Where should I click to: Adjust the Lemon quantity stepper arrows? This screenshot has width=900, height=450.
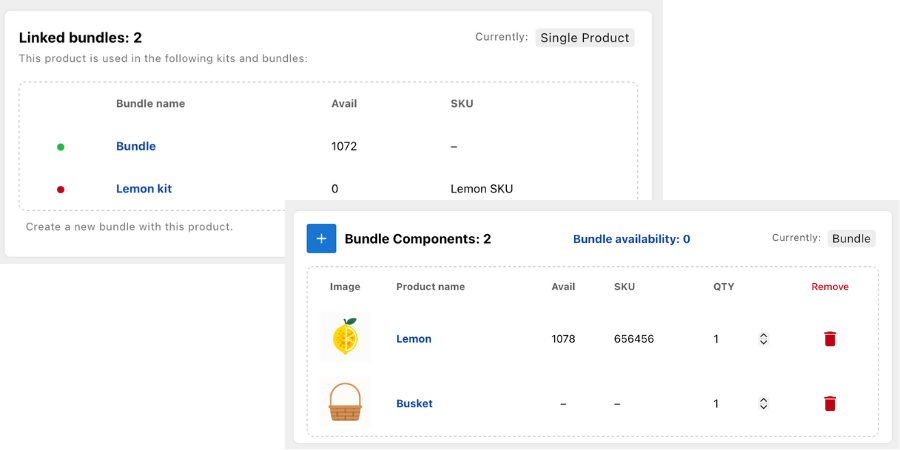click(763, 339)
